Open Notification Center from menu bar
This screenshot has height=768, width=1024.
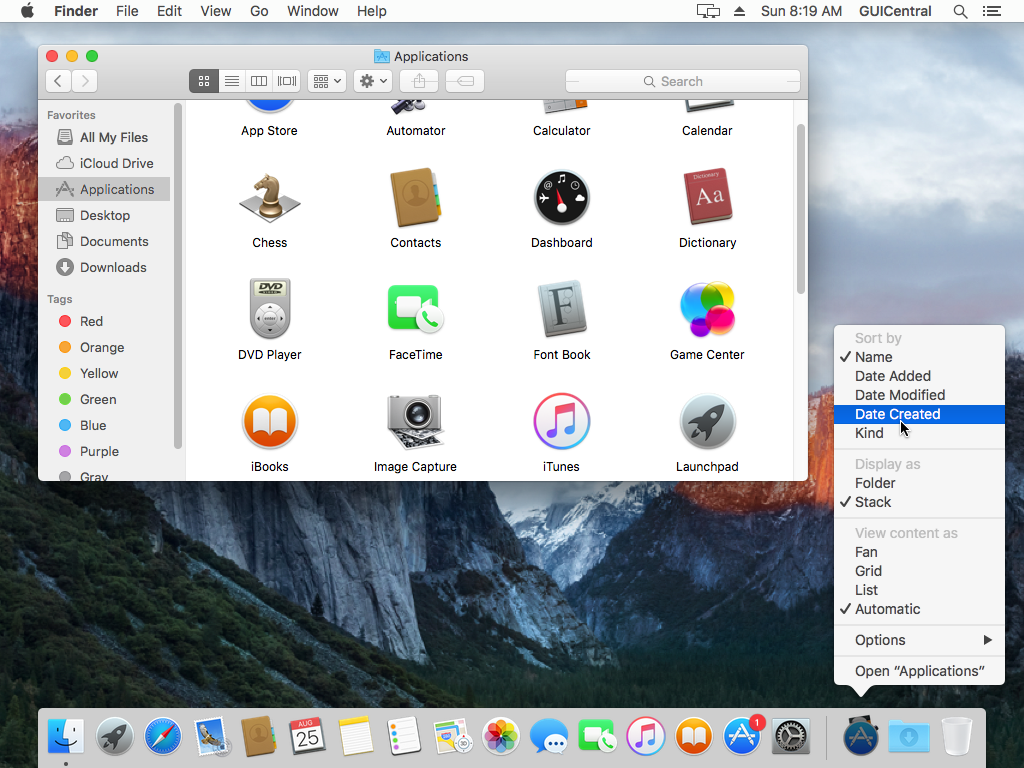click(991, 11)
